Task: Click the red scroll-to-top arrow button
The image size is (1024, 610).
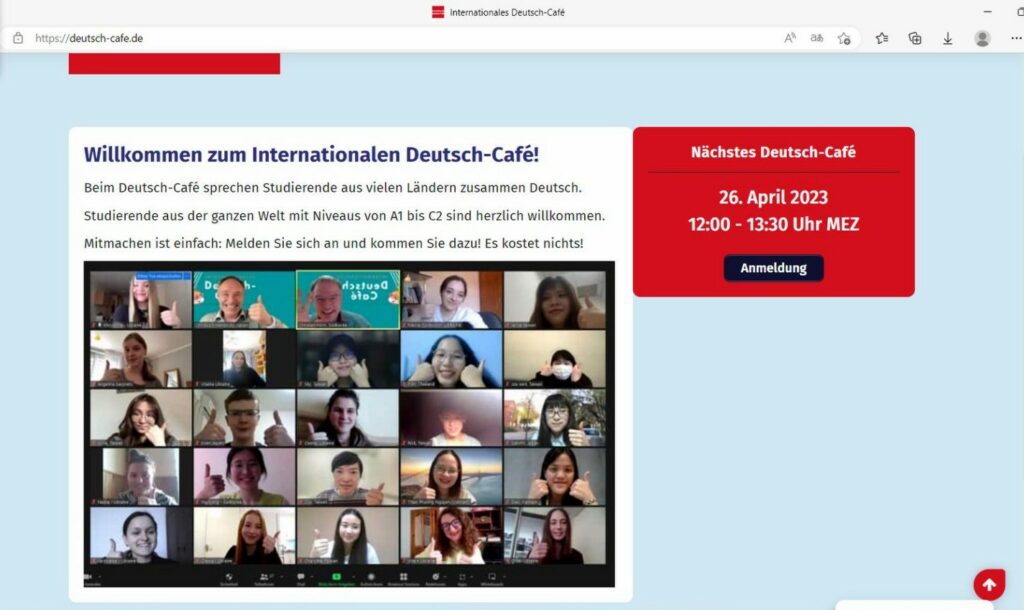Action: [989, 585]
